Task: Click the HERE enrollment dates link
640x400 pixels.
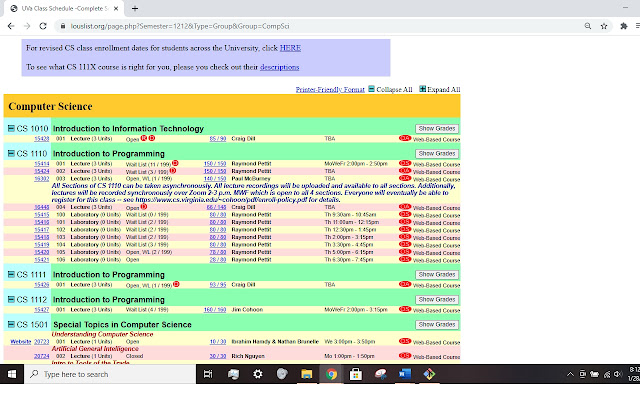Action: click(290, 48)
